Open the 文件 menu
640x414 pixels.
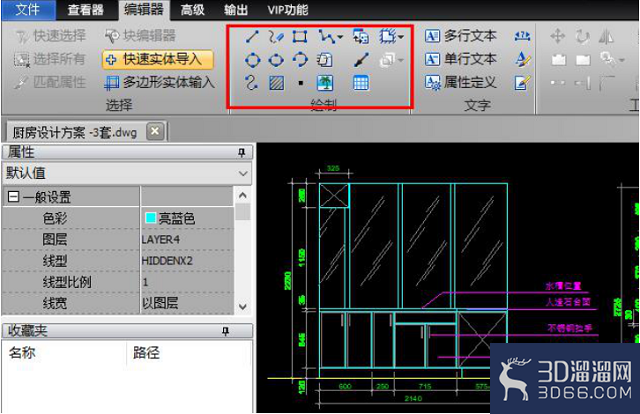(28, 10)
